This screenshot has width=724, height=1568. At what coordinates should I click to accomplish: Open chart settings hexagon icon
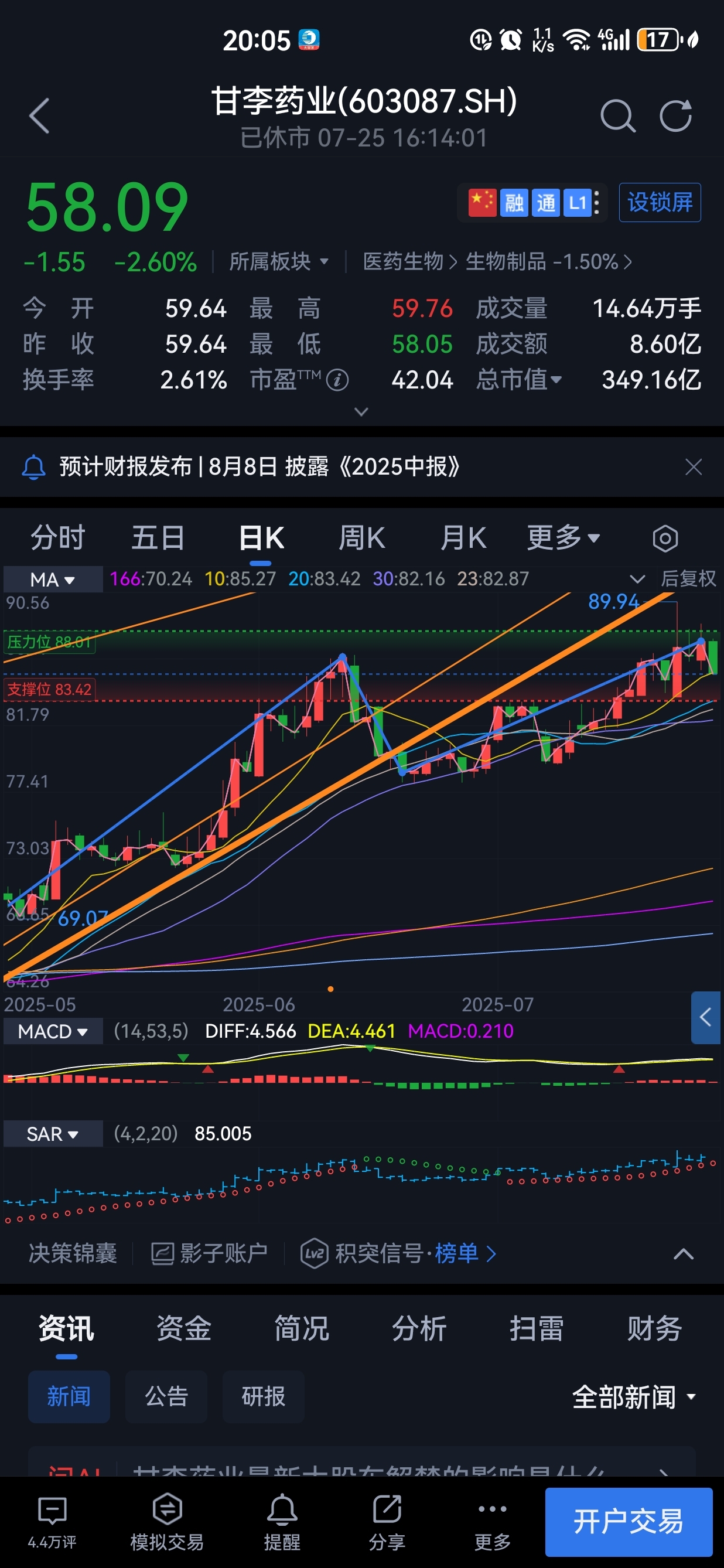[x=665, y=538]
